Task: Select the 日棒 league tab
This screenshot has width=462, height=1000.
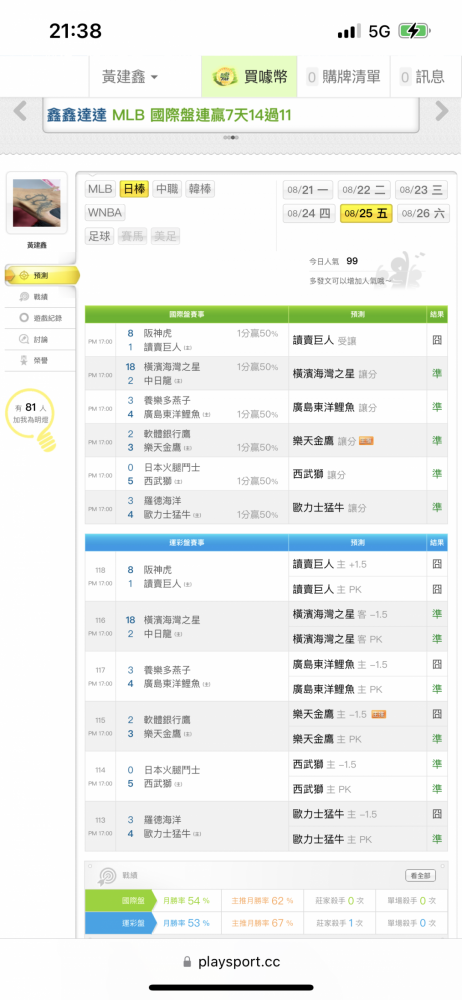Action: 134,189
